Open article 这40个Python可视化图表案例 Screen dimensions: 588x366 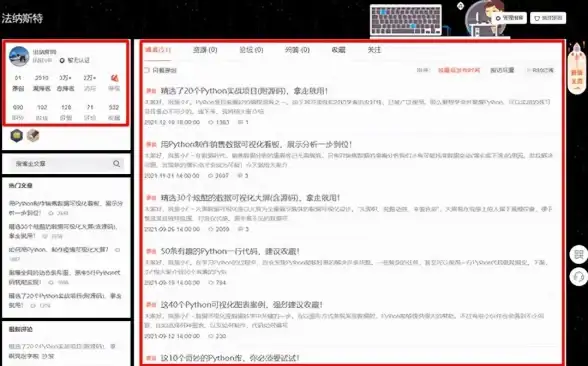point(242,304)
